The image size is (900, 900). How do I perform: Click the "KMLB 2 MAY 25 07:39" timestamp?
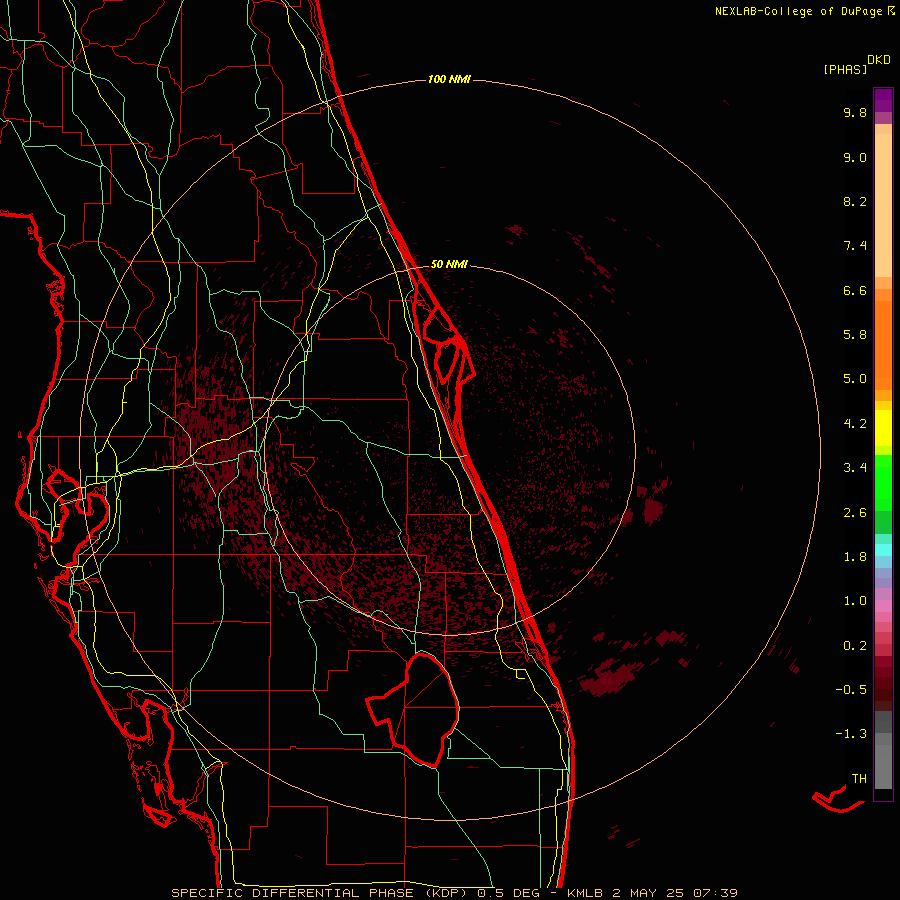point(652,893)
